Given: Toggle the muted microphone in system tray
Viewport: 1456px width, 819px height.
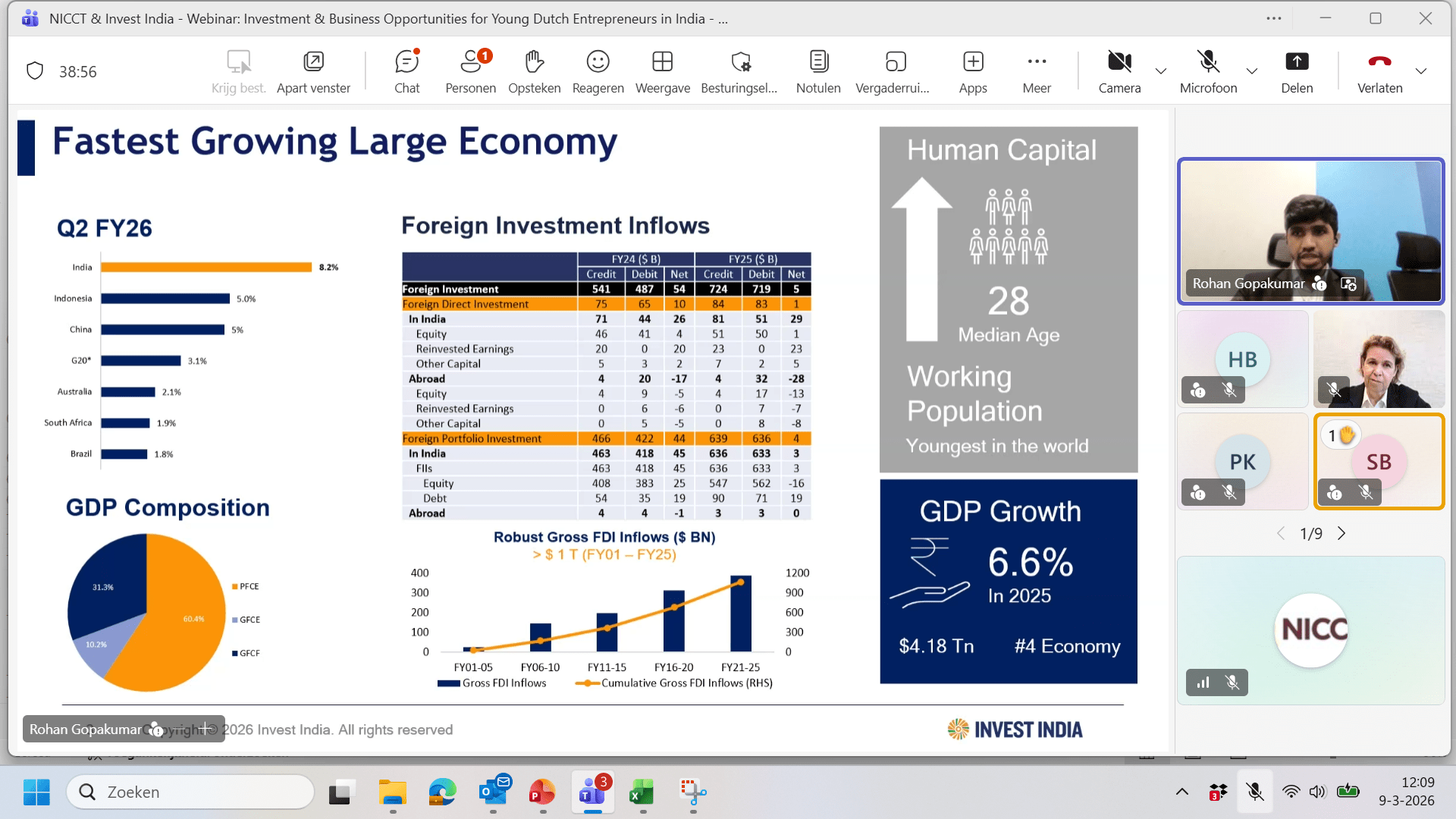Looking at the screenshot, I should 1255,792.
